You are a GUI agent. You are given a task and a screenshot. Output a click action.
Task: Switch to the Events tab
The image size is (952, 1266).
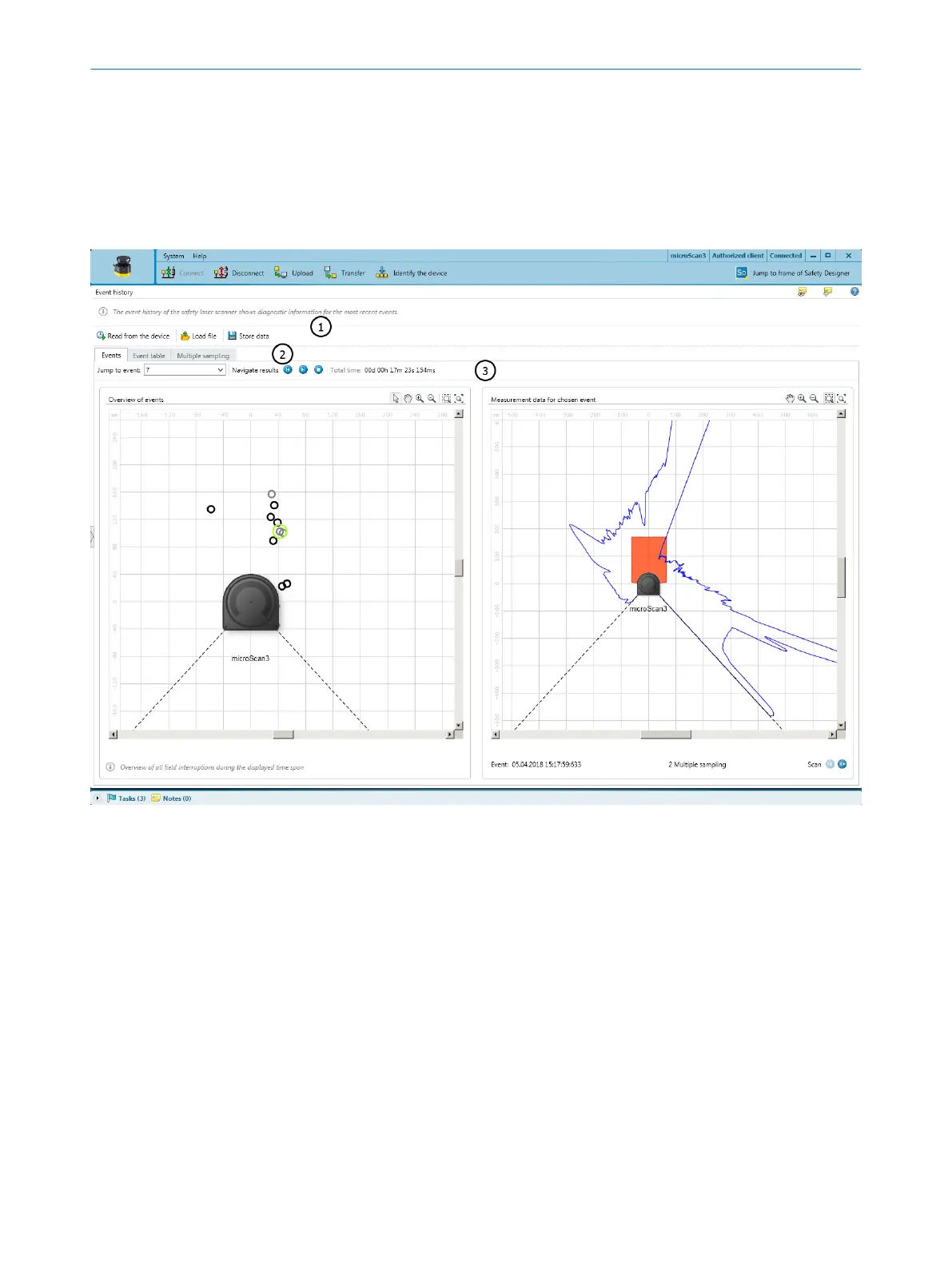click(x=111, y=355)
